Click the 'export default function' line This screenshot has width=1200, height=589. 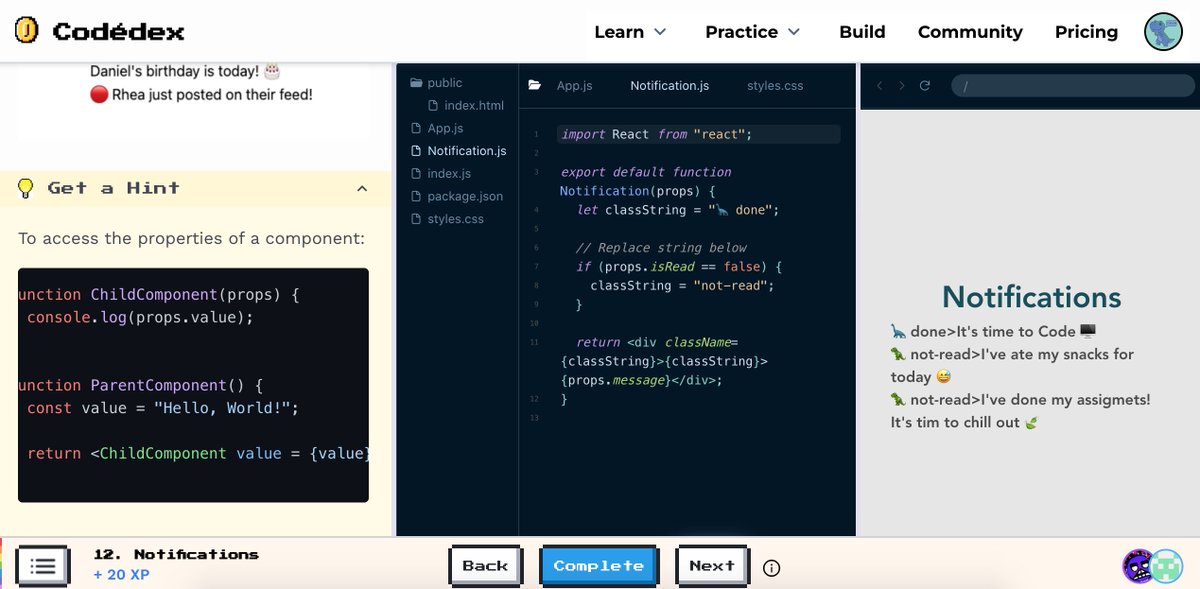tap(646, 172)
